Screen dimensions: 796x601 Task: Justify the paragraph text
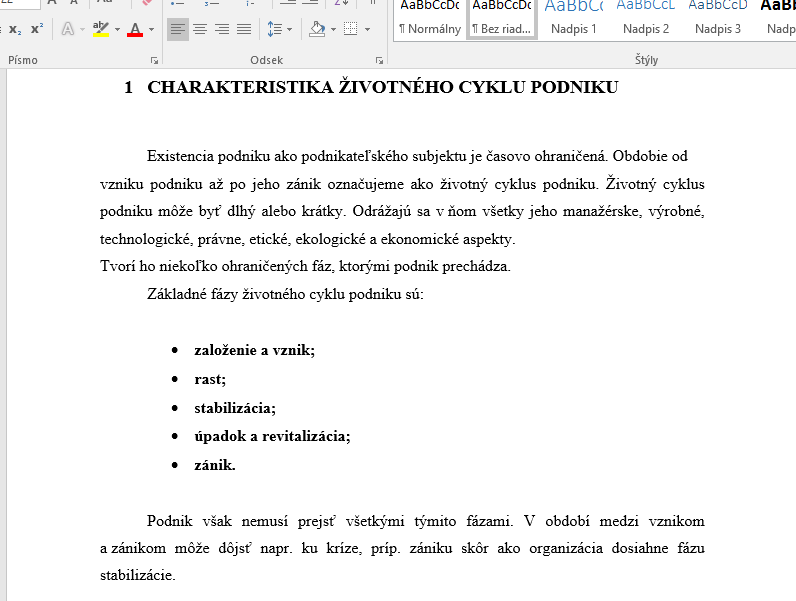244,29
